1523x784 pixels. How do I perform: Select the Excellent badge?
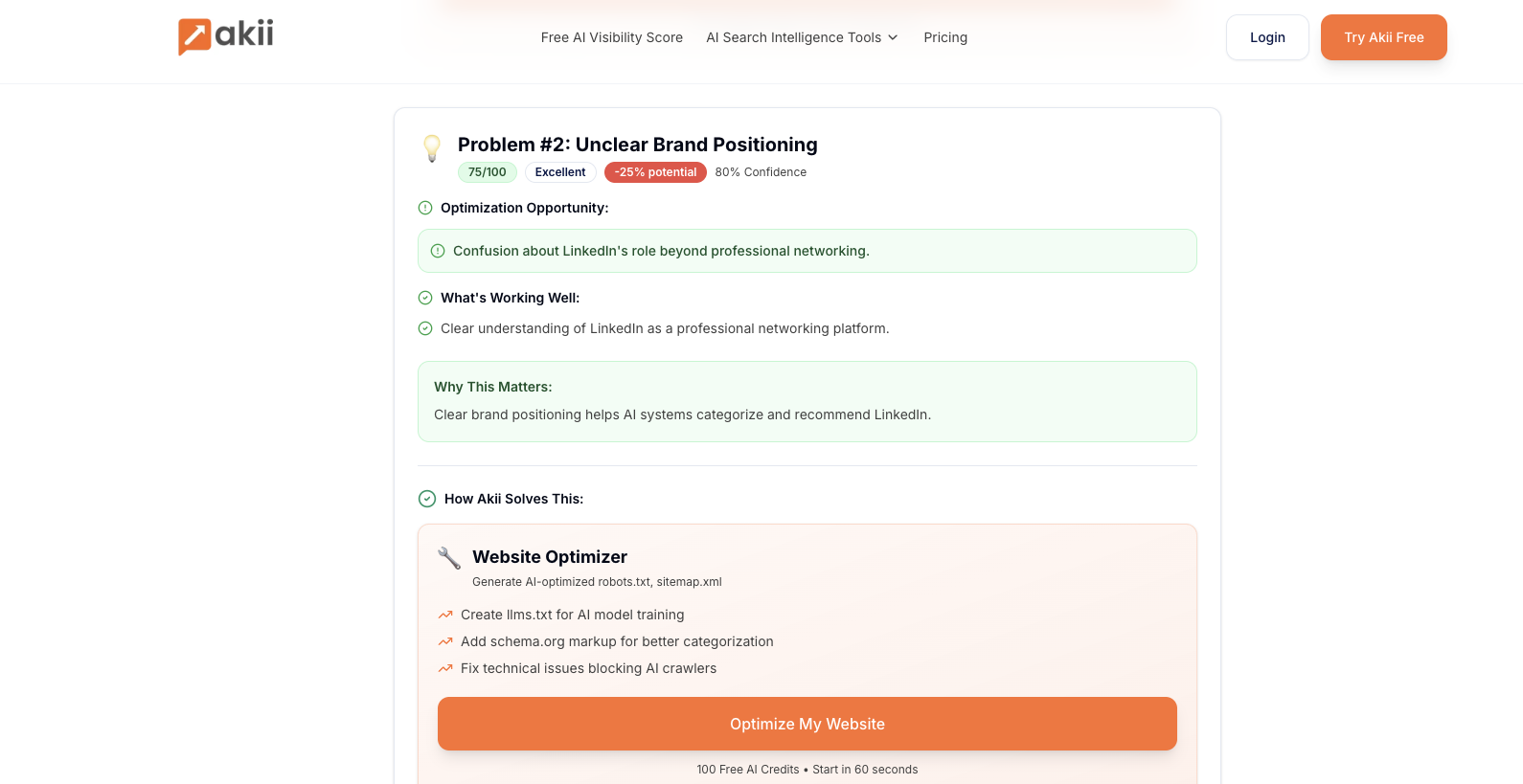pyautogui.click(x=560, y=172)
